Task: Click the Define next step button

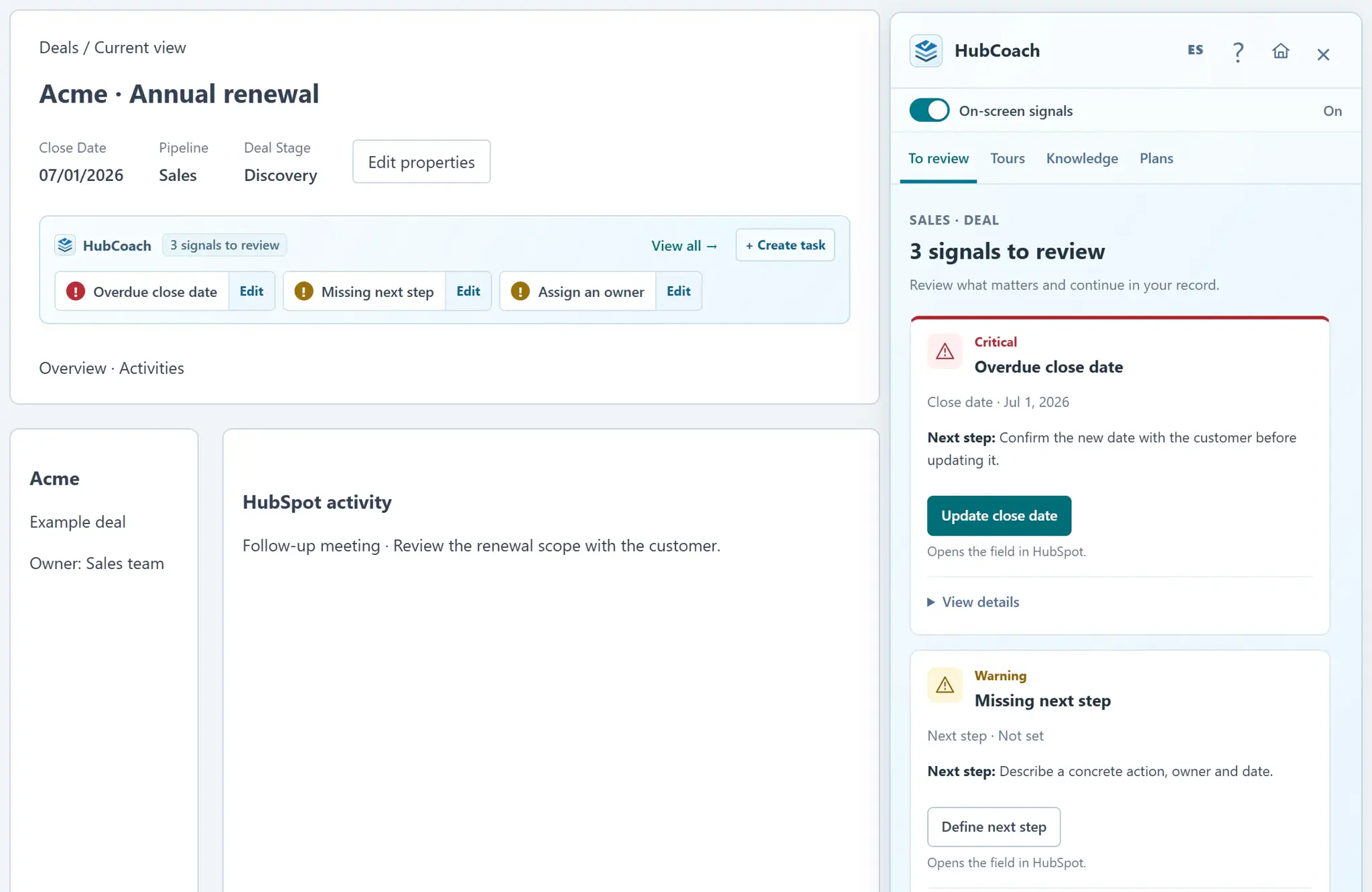Action: pyautogui.click(x=993, y=827)
